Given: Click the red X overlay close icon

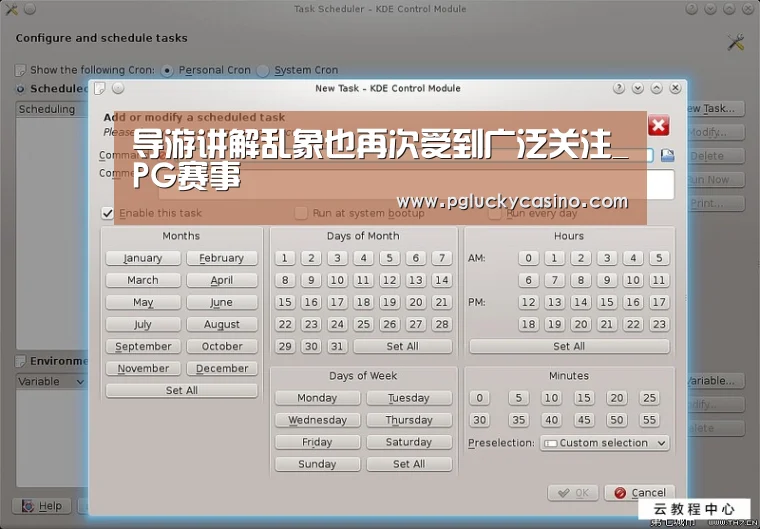Looking at the screenshot, I should 659,126.
